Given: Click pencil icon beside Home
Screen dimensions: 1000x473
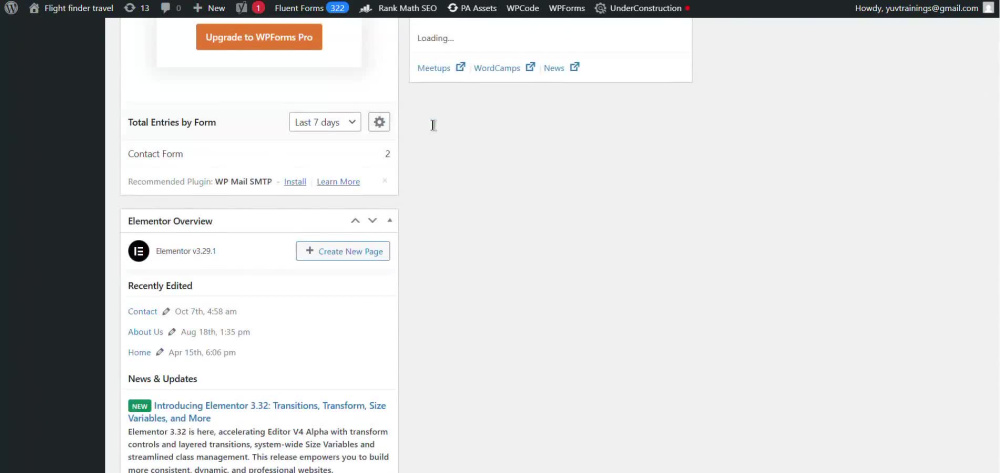Looking at the screenshot, I should [160, 353].
